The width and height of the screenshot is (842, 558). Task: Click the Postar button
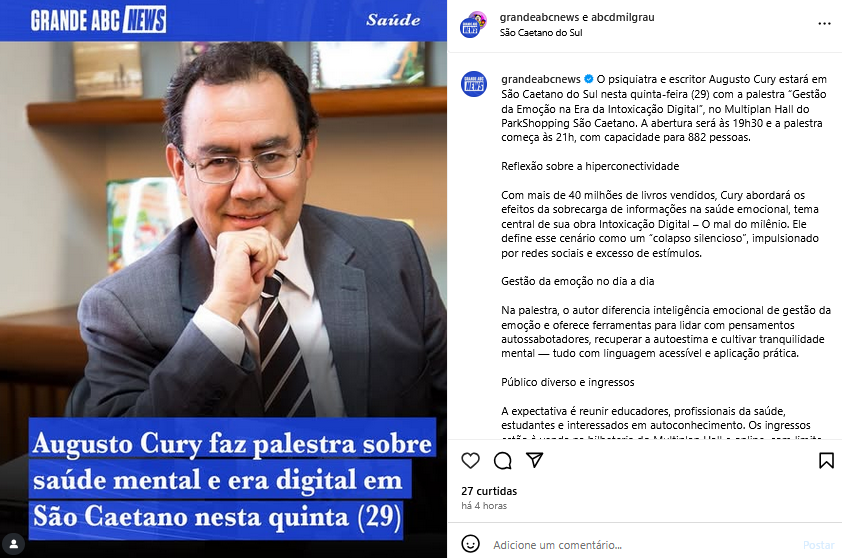(x=818, y=545)
